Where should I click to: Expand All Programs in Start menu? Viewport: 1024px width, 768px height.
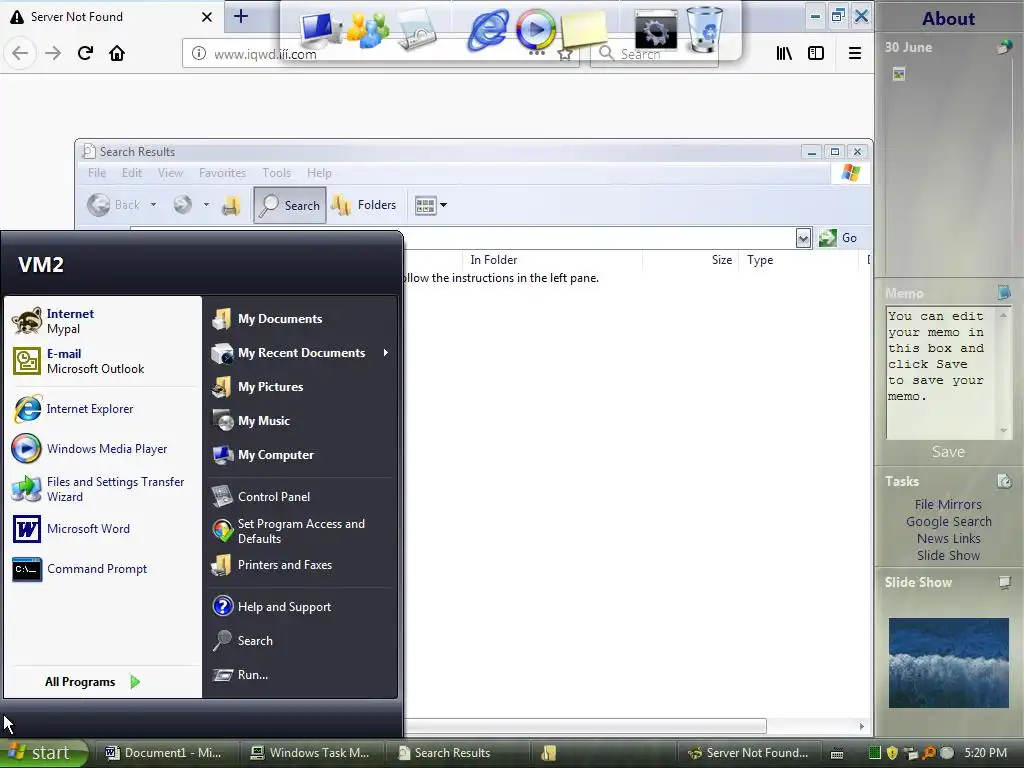pyautogui.click(x=93, y=682)
